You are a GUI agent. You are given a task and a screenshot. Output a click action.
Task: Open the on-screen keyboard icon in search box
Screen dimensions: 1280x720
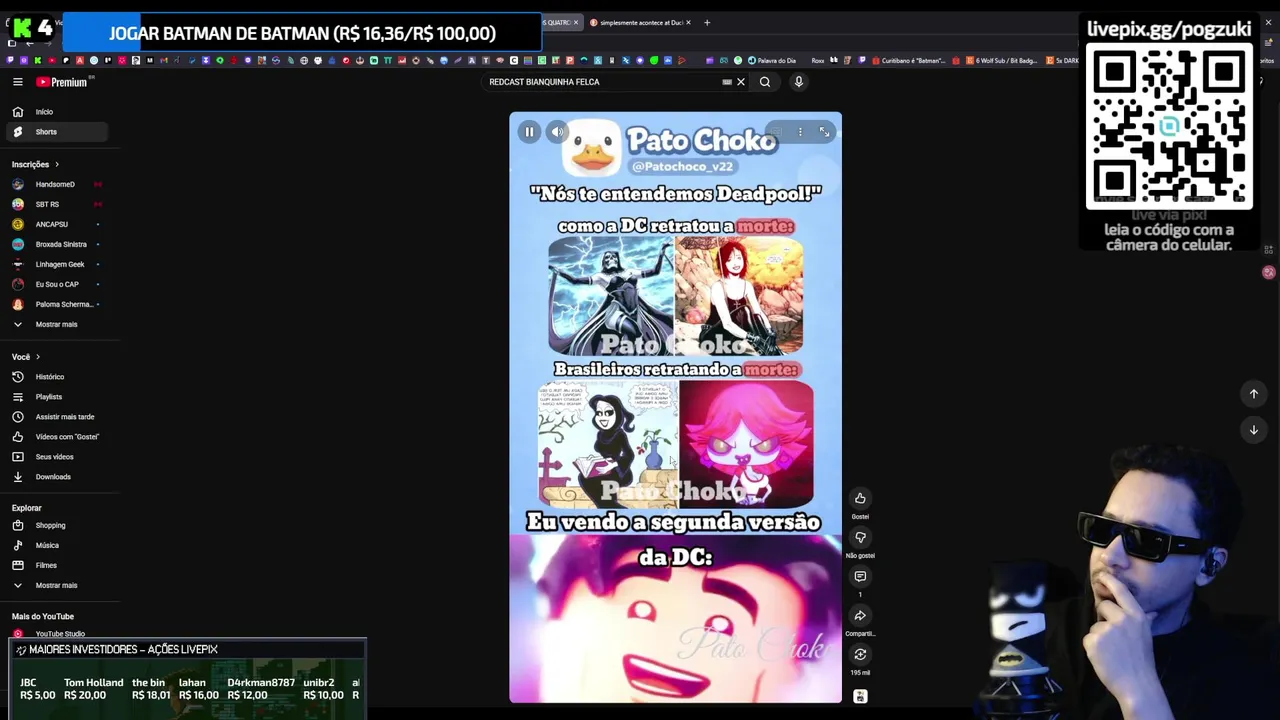[x=727, y=82]
